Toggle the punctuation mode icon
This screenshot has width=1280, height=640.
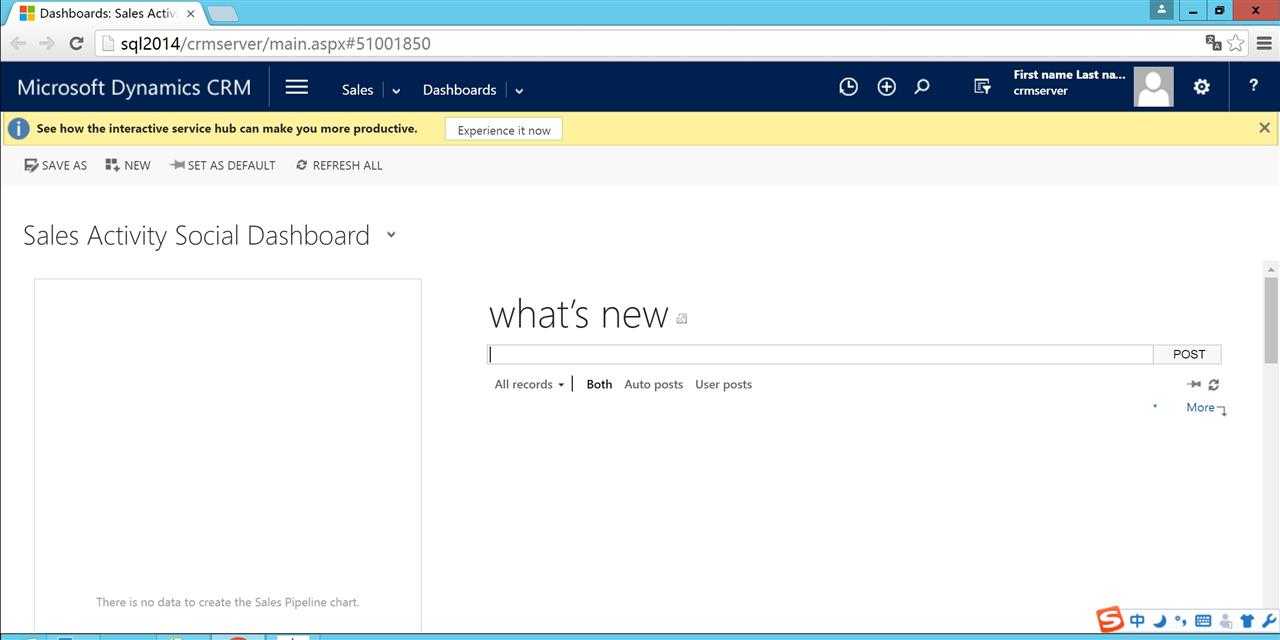click(x=1181, y=621)
